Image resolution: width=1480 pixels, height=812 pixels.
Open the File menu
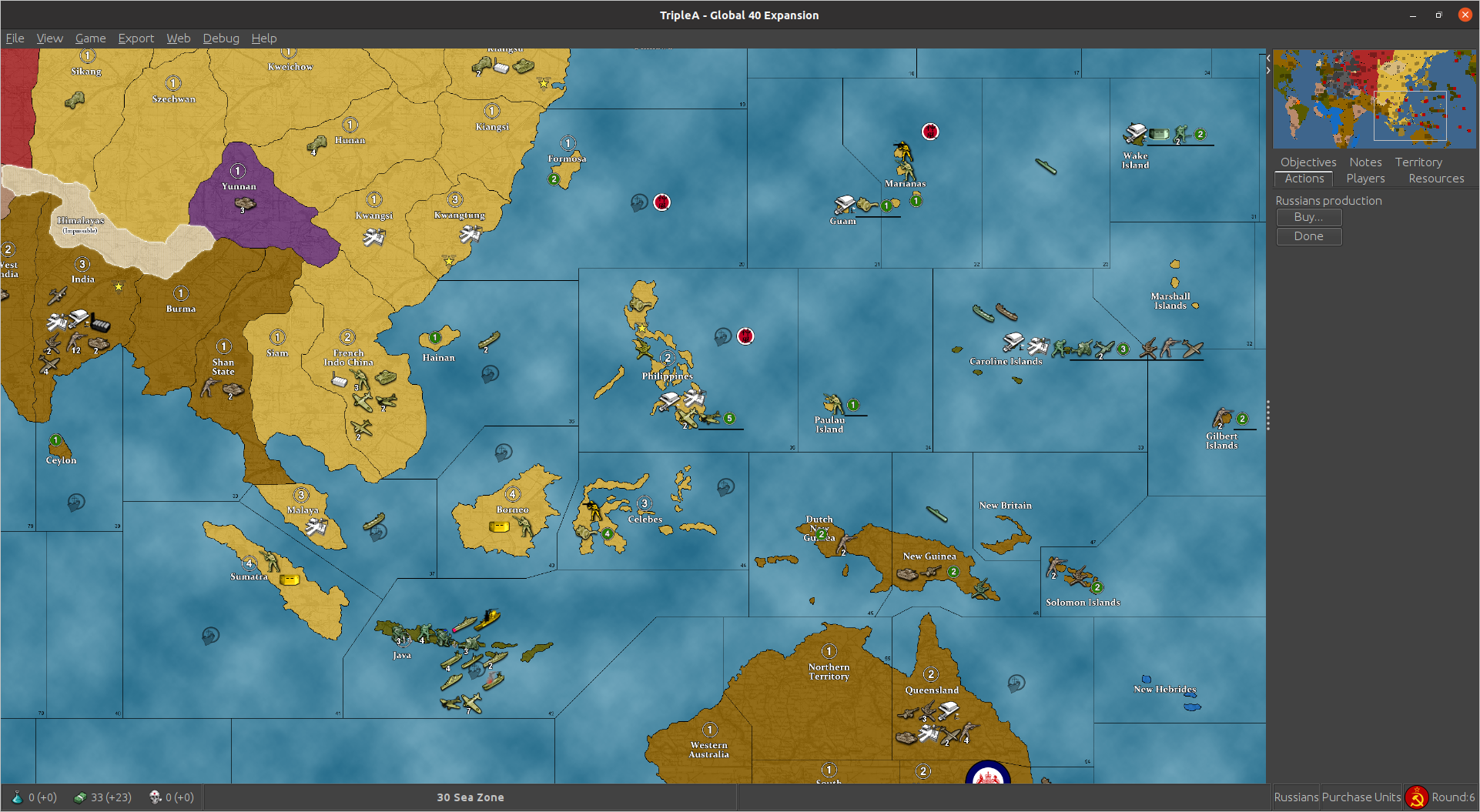point(15,38)
